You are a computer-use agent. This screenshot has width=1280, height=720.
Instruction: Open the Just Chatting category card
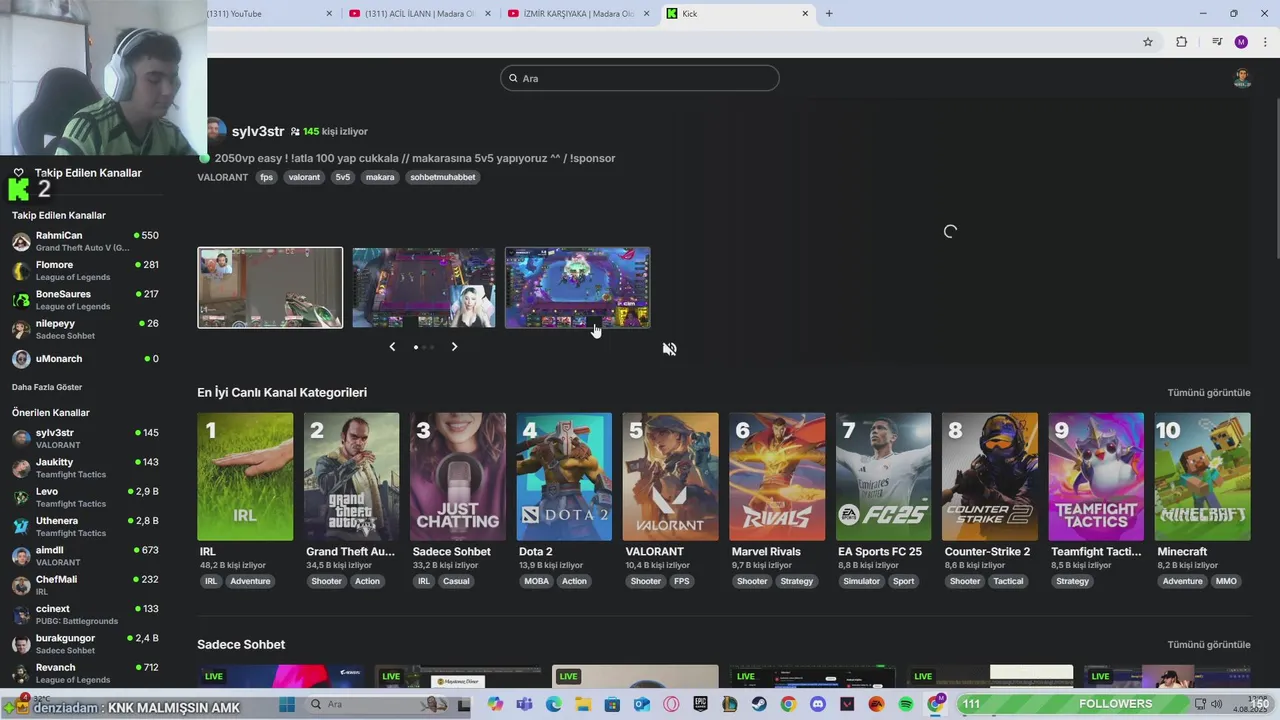click(x=458, y=477)
